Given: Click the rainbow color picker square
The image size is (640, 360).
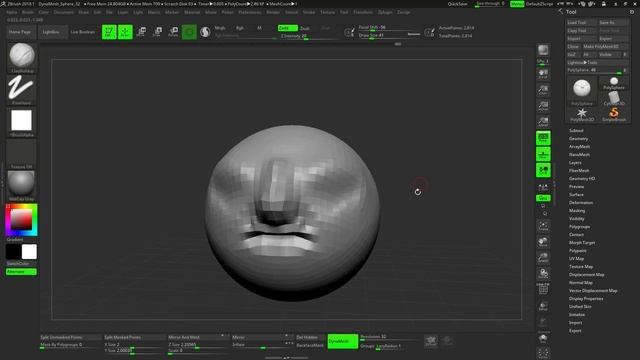Looking at the screenshot, I should point(21,220).
